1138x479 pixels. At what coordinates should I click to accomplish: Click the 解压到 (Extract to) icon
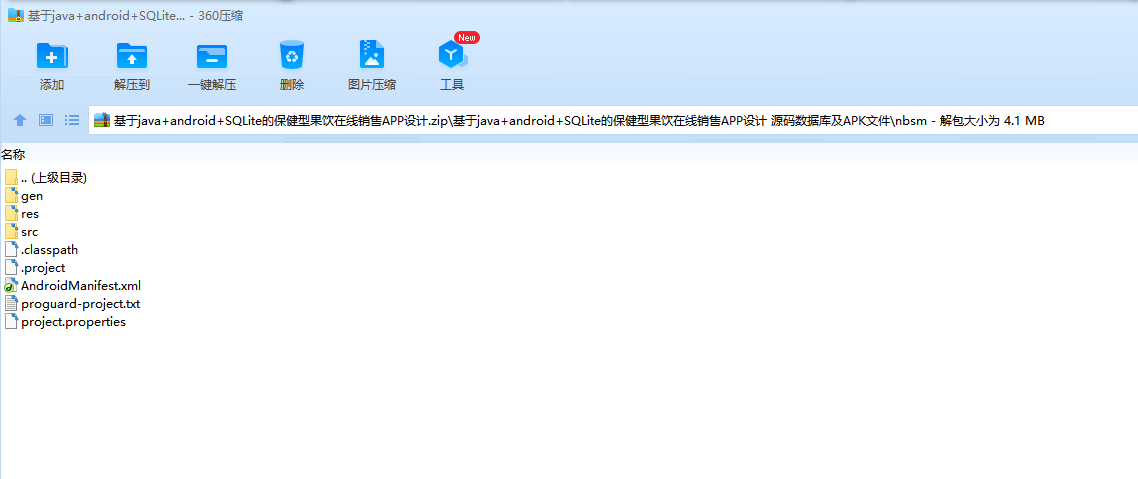pyautogui.click(x=132, y=56)
